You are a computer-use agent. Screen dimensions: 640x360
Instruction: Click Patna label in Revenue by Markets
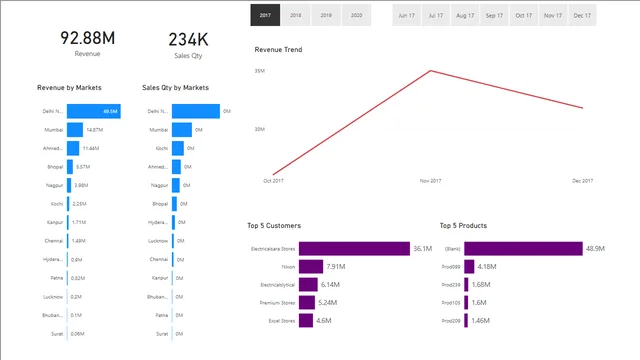57,278
